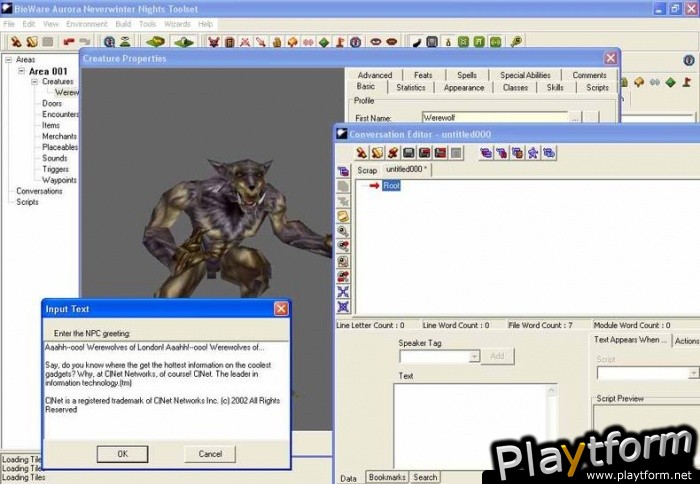Viewport: 700px width, 484px height.
Task: Click the Text box in Conversation Editor
Action: [x=470, y=426]
